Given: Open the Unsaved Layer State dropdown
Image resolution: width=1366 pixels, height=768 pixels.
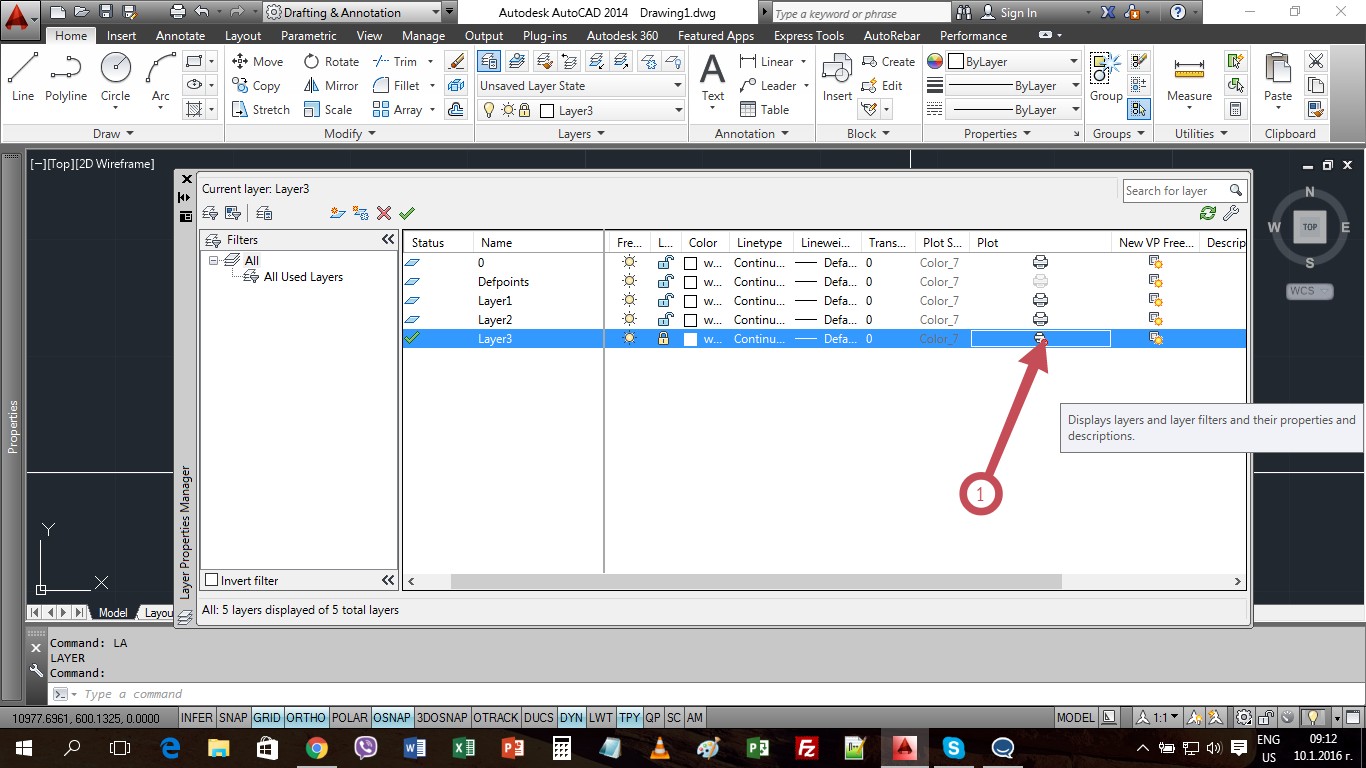Looking at the screenshot, I should pos(581,86).
